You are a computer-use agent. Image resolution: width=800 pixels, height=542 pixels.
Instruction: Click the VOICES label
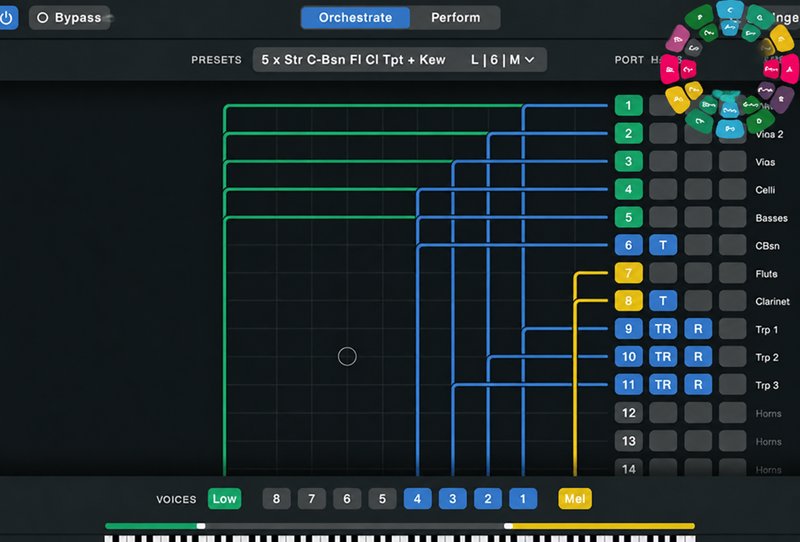(176, 499)
